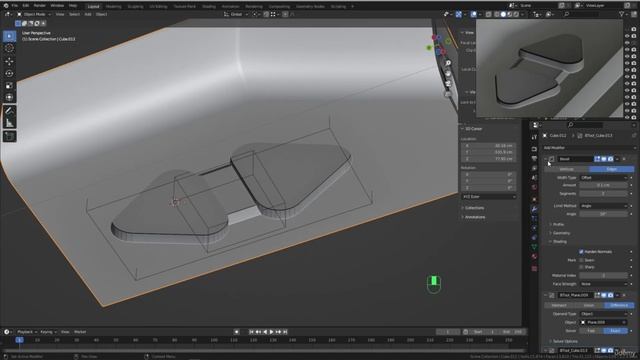Open the Tool properties tab
Viewport: 640px width, 360px height.
point(534,137)
